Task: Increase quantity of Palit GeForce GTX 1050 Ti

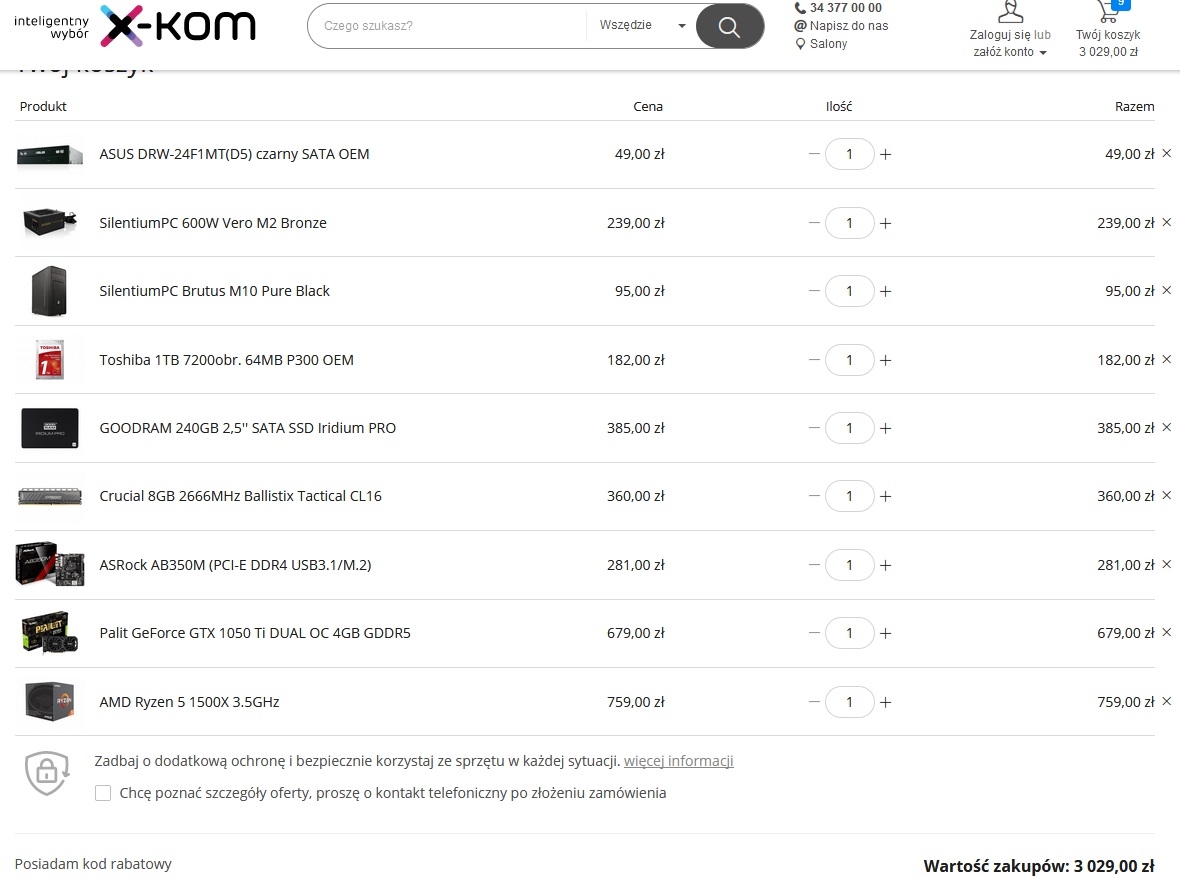Action: coord(886,634)
